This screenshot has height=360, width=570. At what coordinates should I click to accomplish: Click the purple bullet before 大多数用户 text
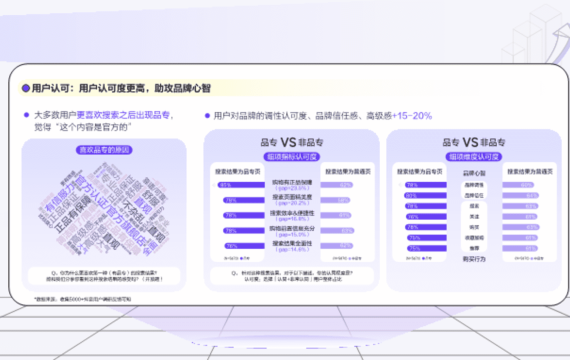26,115
